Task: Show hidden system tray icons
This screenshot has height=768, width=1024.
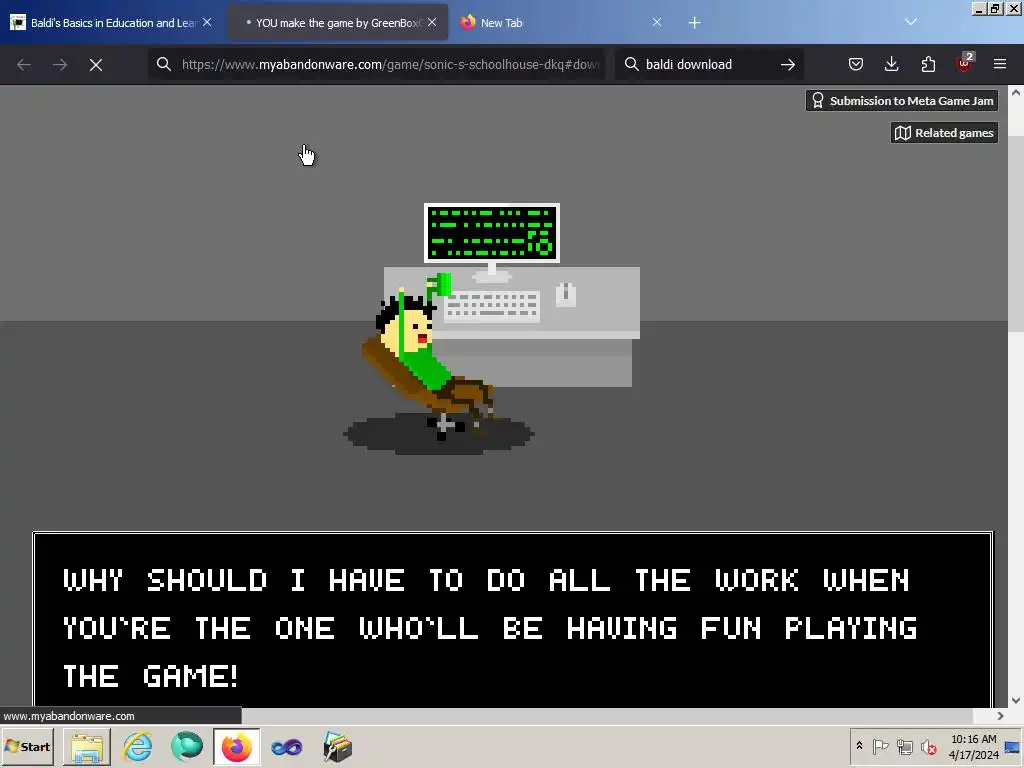Action: pos(859,746)
